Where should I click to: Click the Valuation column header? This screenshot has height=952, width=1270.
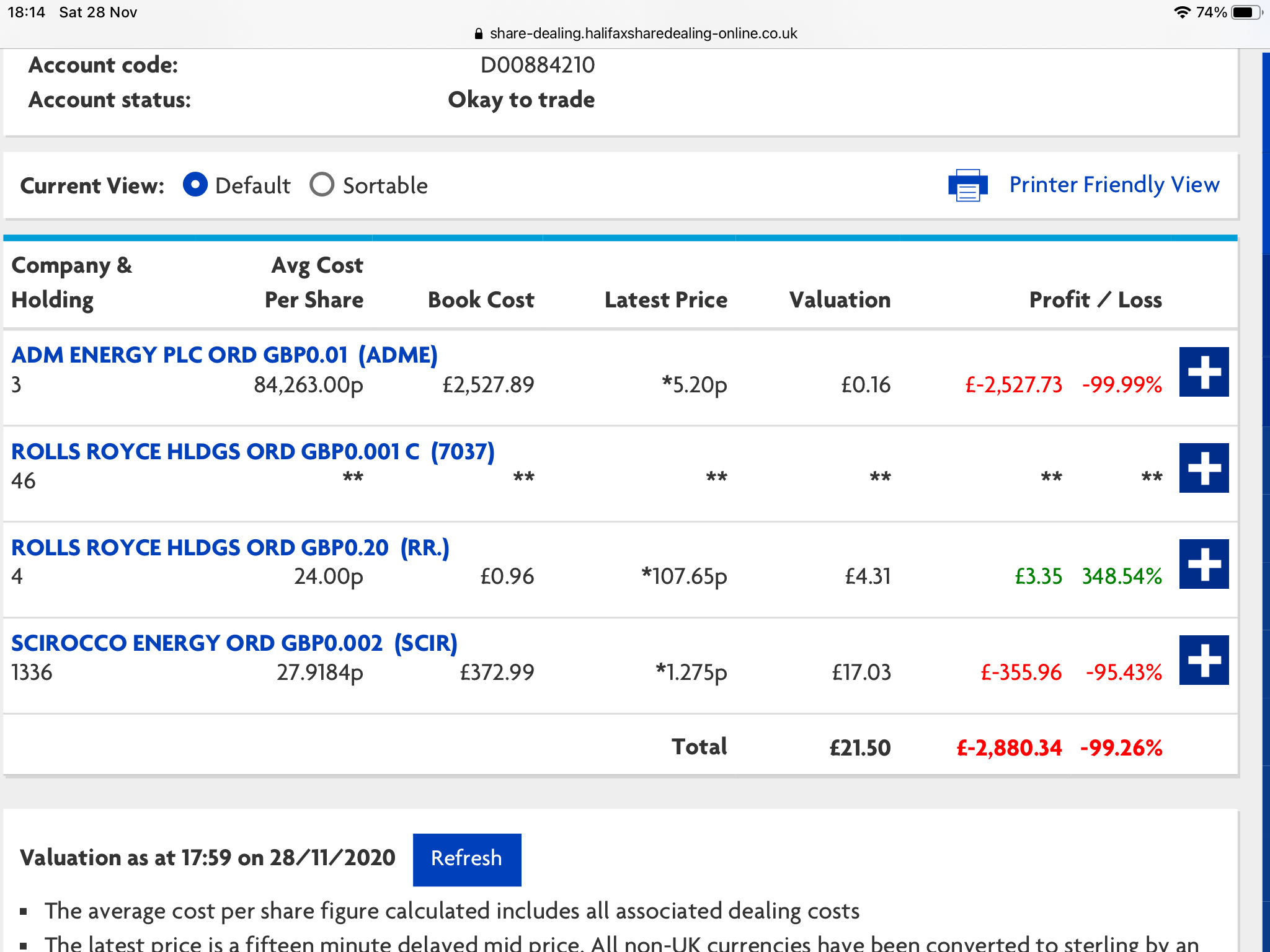point(840,300)
